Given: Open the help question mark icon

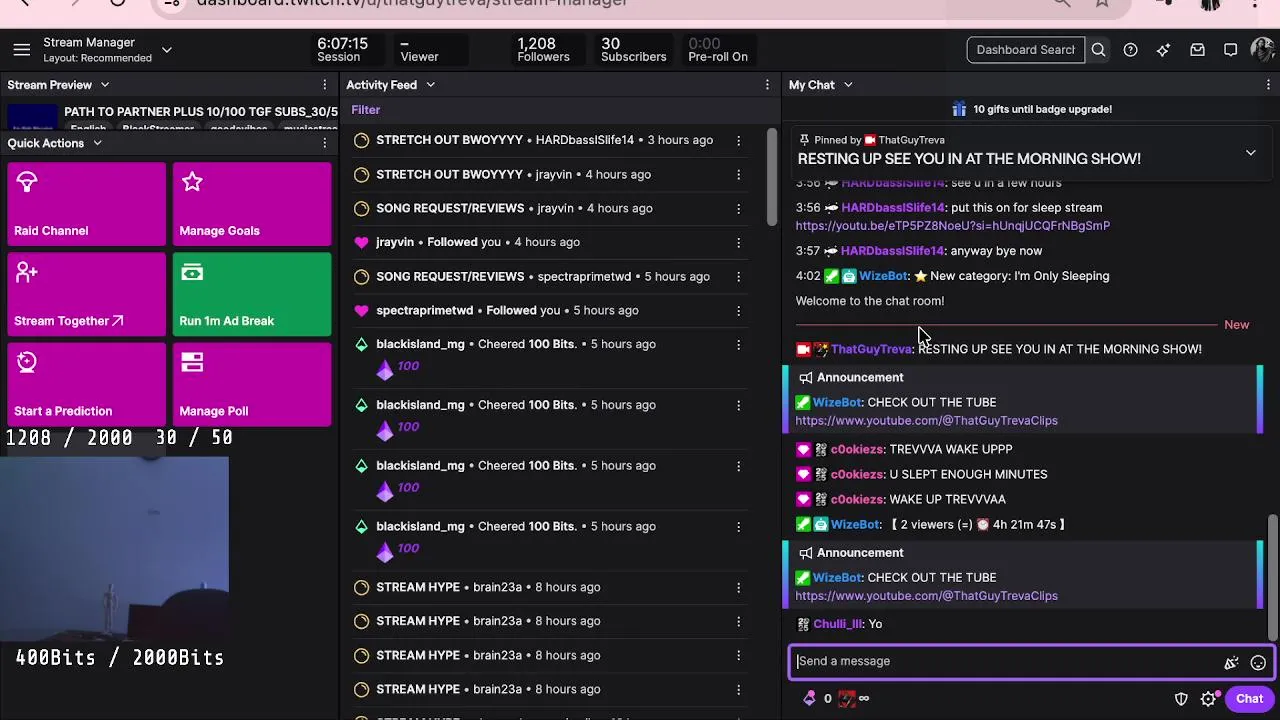Looking at the screenshot, I should pos(1130,50).
